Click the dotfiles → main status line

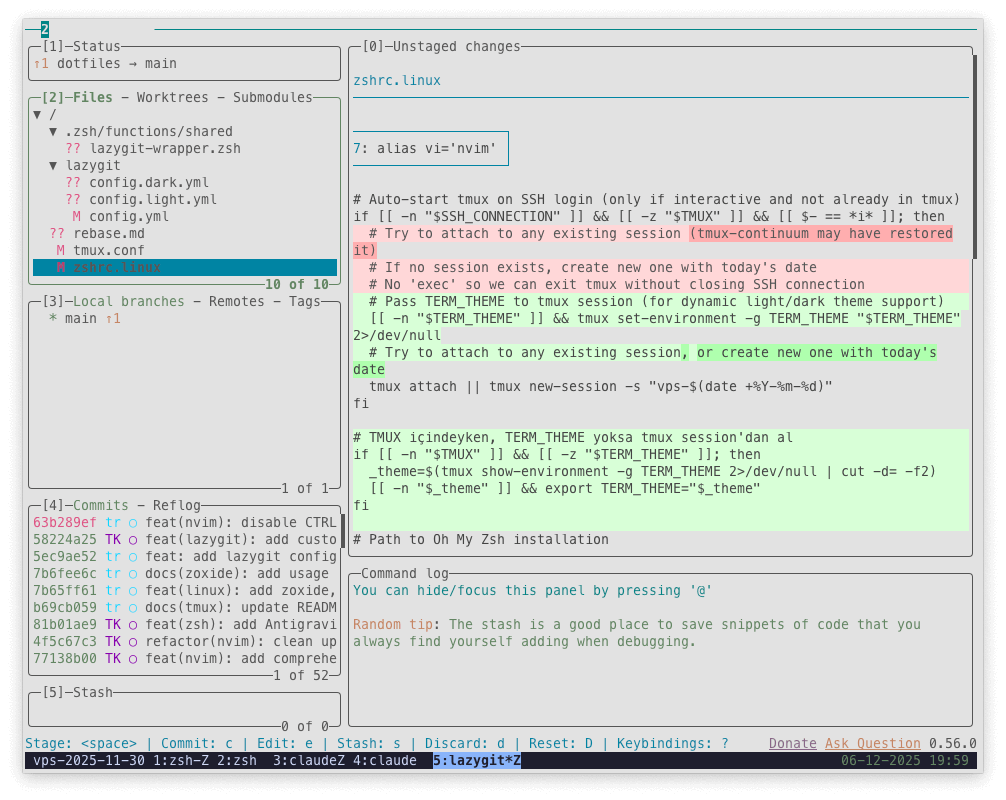[x=105, y=64]
